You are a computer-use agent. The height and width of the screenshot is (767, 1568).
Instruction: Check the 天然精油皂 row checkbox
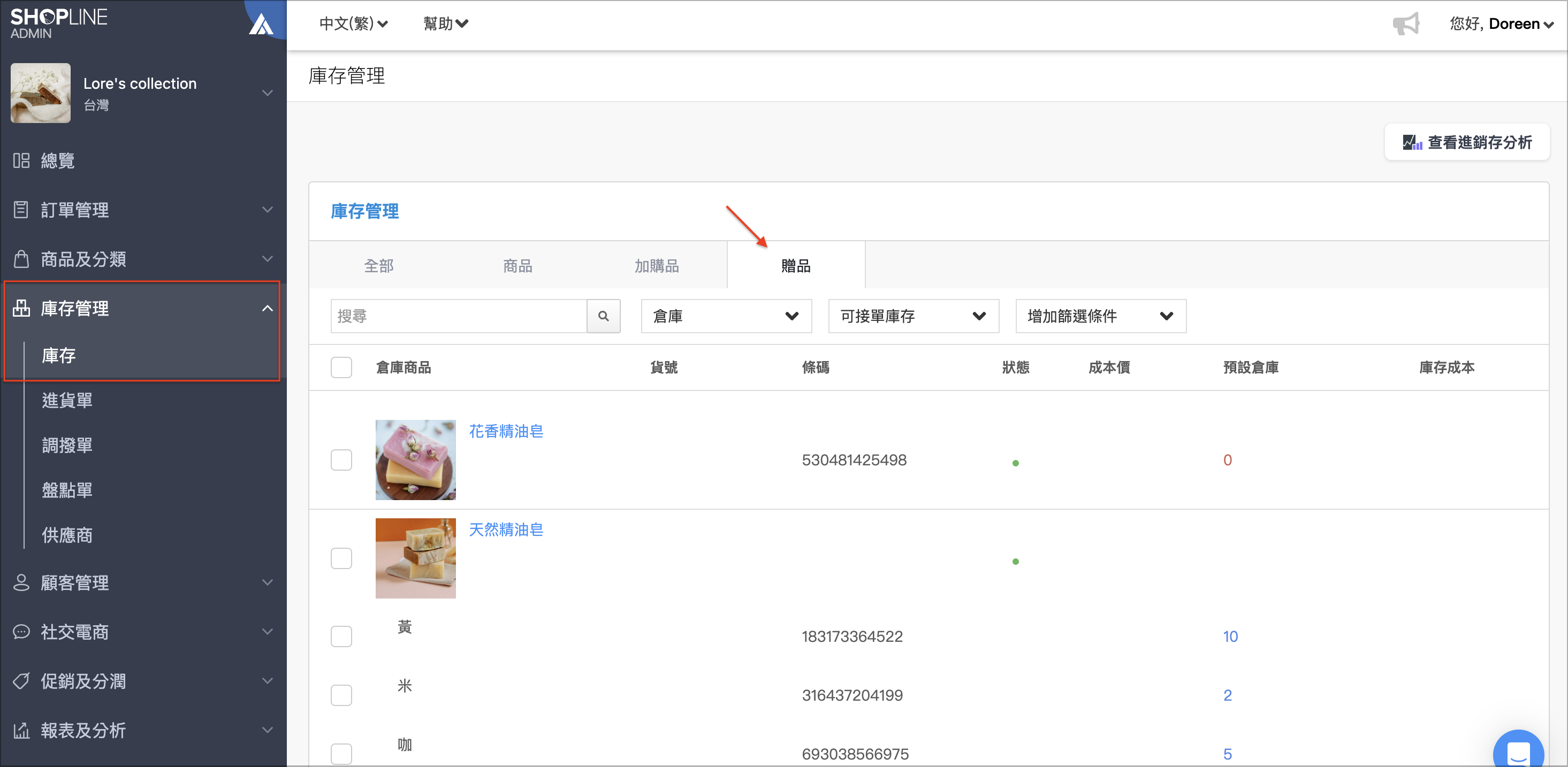pyautogui.click(x=341, y=558)
